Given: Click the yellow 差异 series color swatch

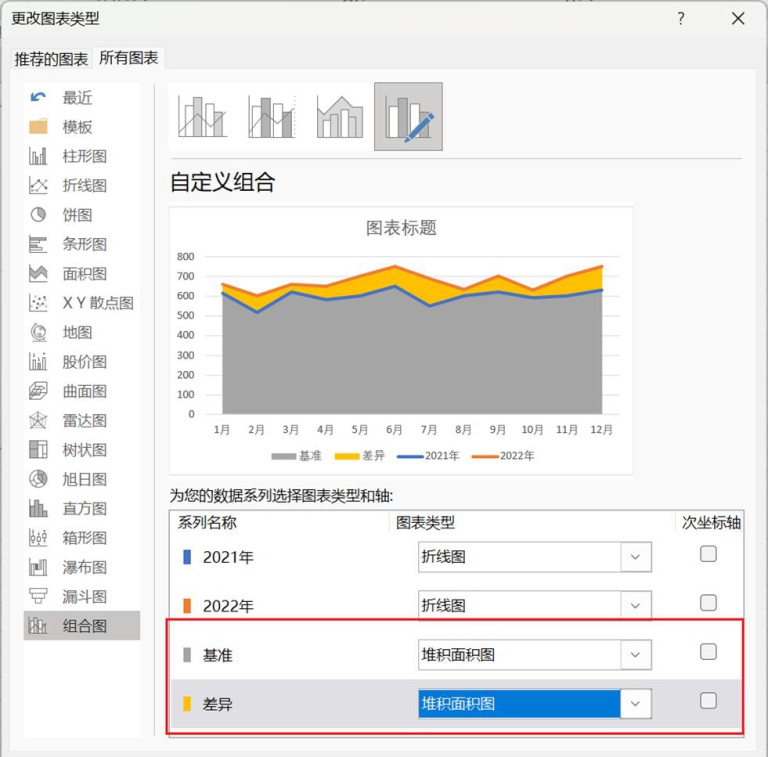Looking at the screenshot, I should (x=187, y=704).
